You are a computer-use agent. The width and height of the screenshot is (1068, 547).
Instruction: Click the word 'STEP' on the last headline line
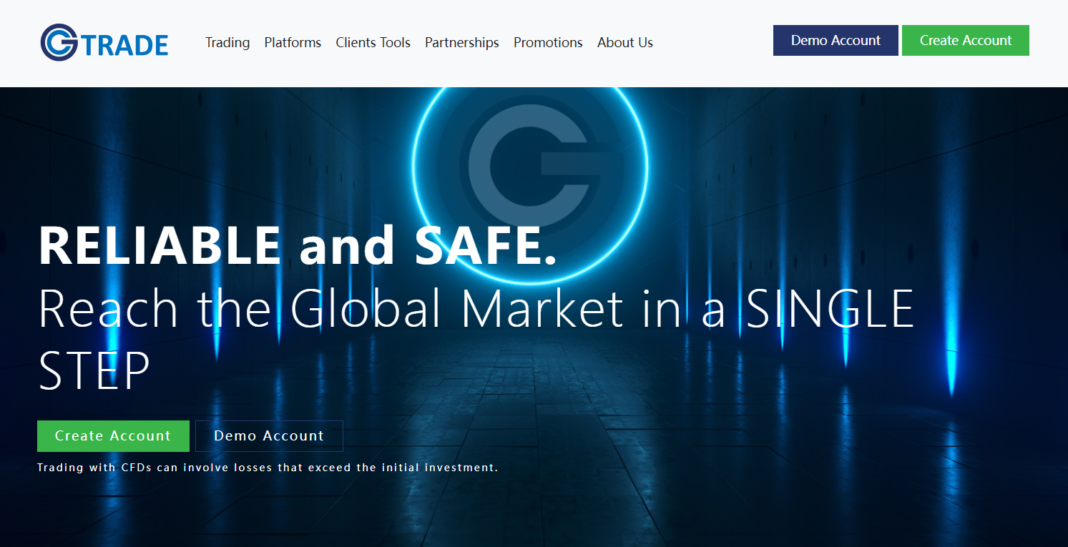click(94, 372)
